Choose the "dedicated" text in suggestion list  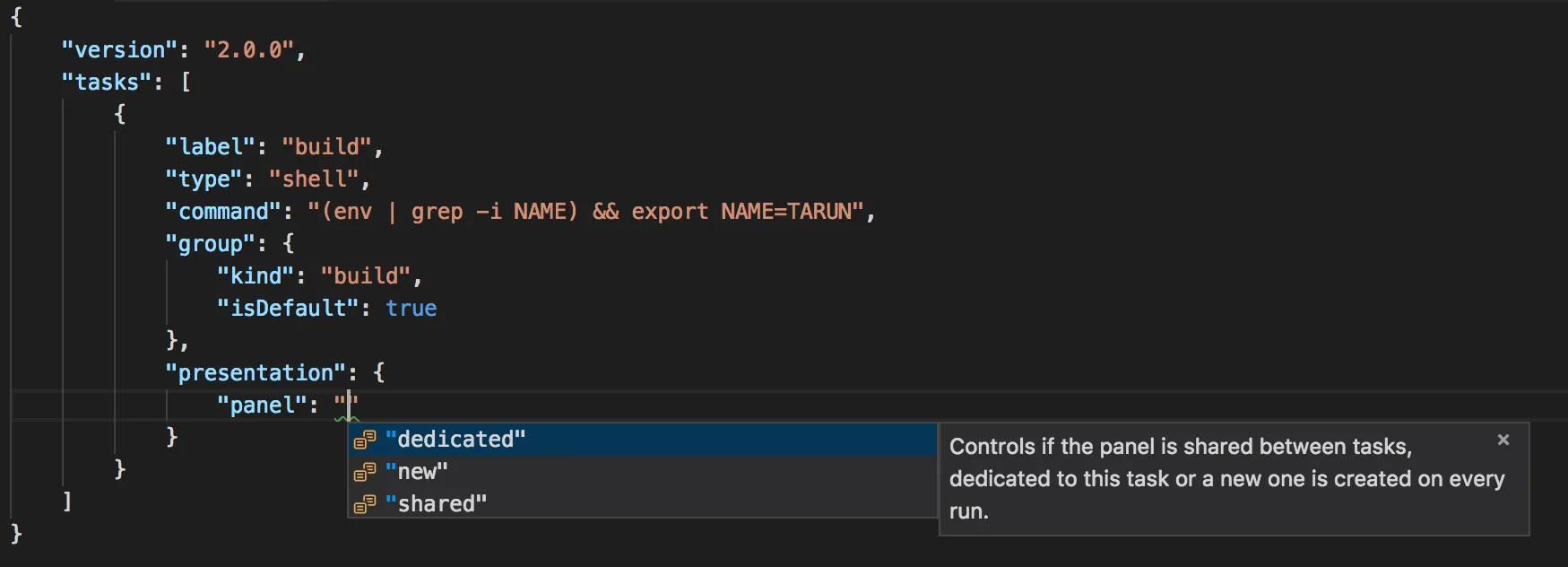click(455, 440)
